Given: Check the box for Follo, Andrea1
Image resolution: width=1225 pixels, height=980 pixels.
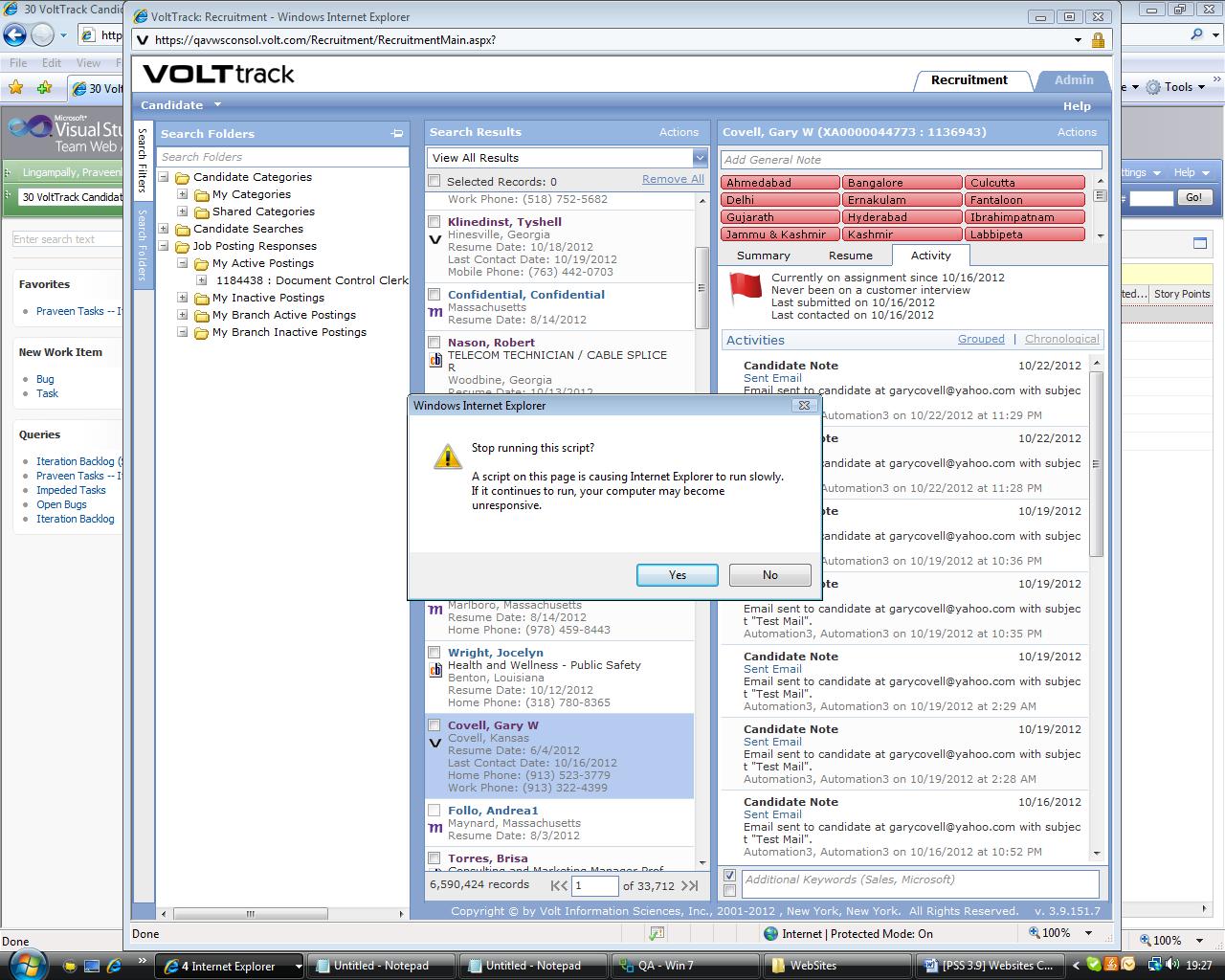Looking at the screenshot, I should point(434,811).
